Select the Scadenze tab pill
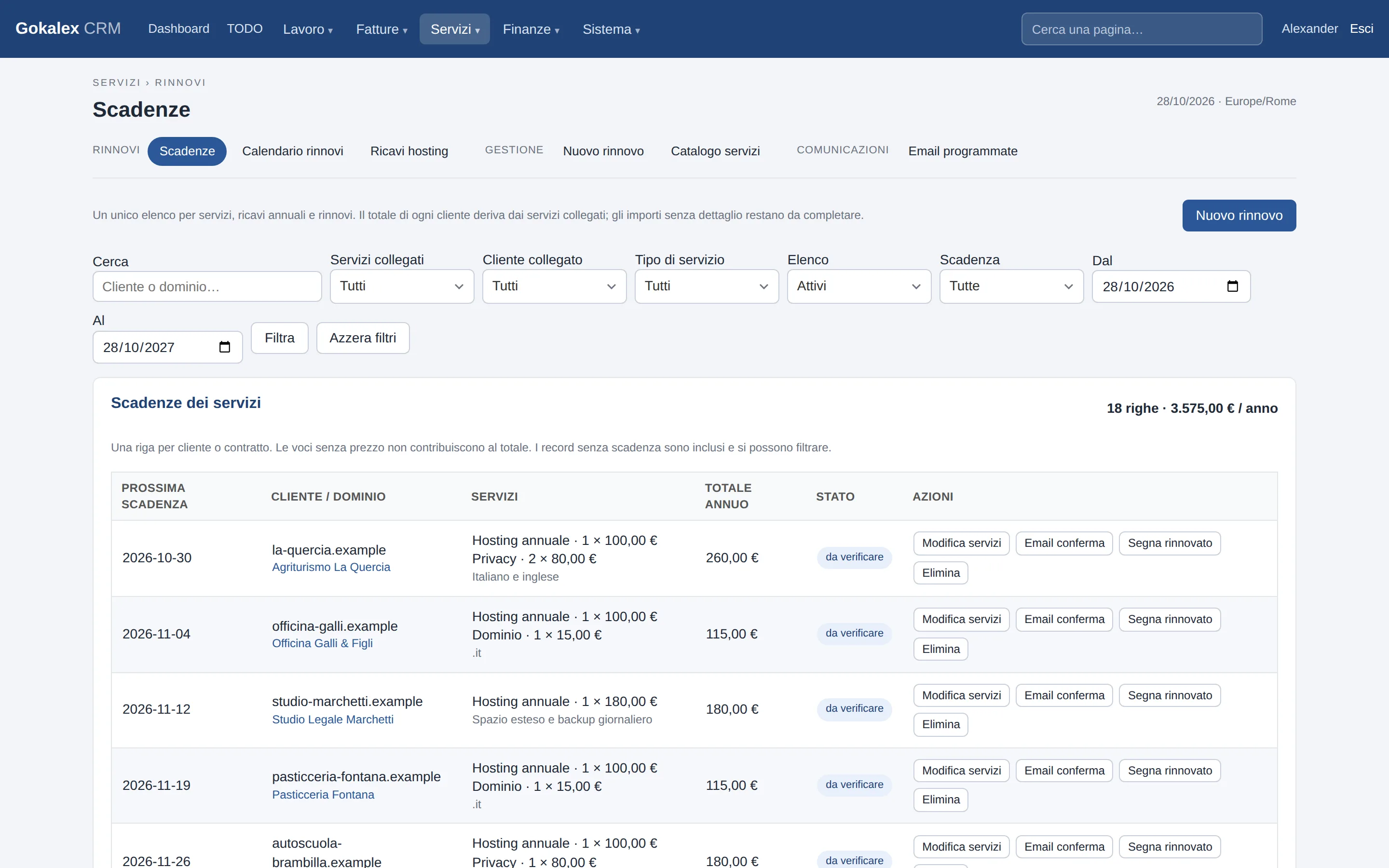This screenshot has width=1389, height=868. (187, 151)
